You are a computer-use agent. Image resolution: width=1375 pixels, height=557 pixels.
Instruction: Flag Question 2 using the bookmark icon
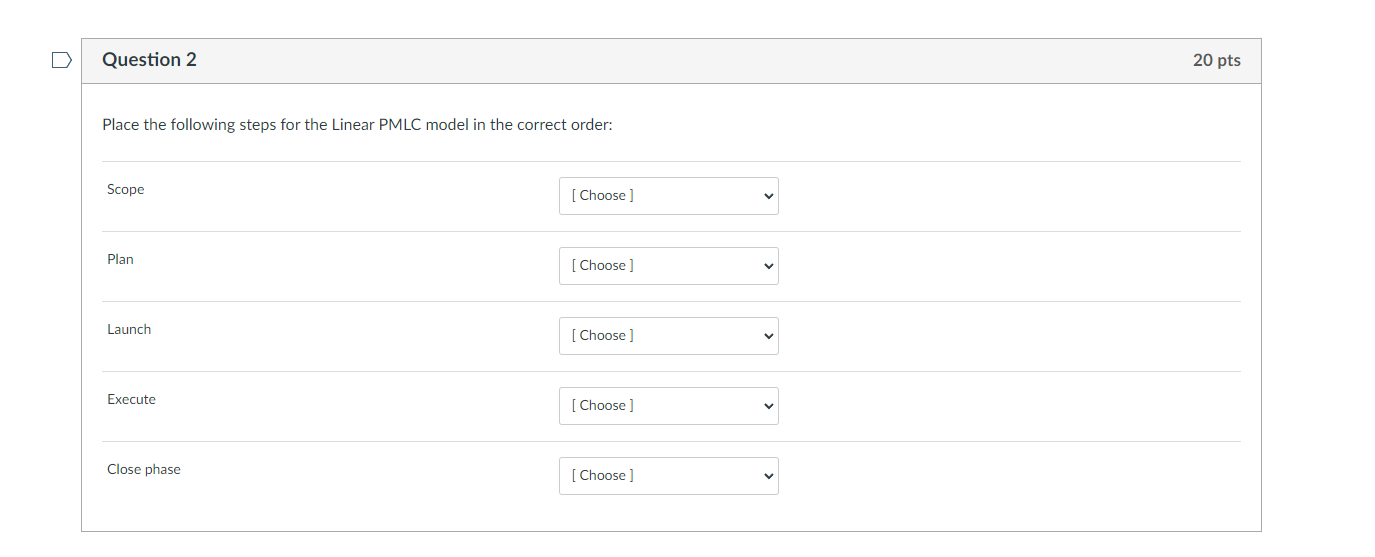[x=62, y=60]
